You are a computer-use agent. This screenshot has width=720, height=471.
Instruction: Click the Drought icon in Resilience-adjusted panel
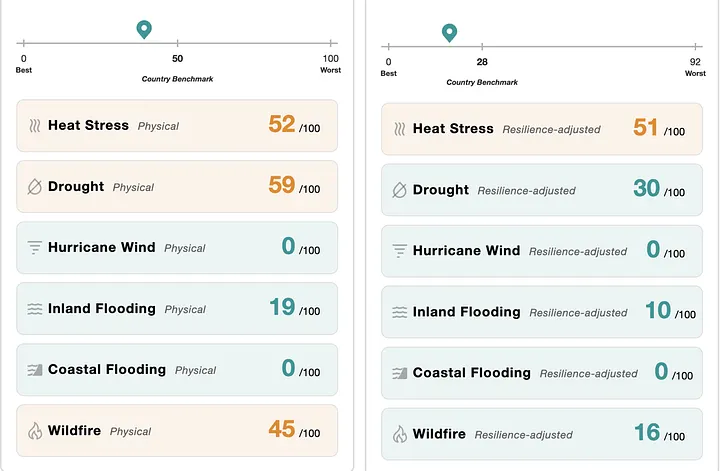point(399,190)
